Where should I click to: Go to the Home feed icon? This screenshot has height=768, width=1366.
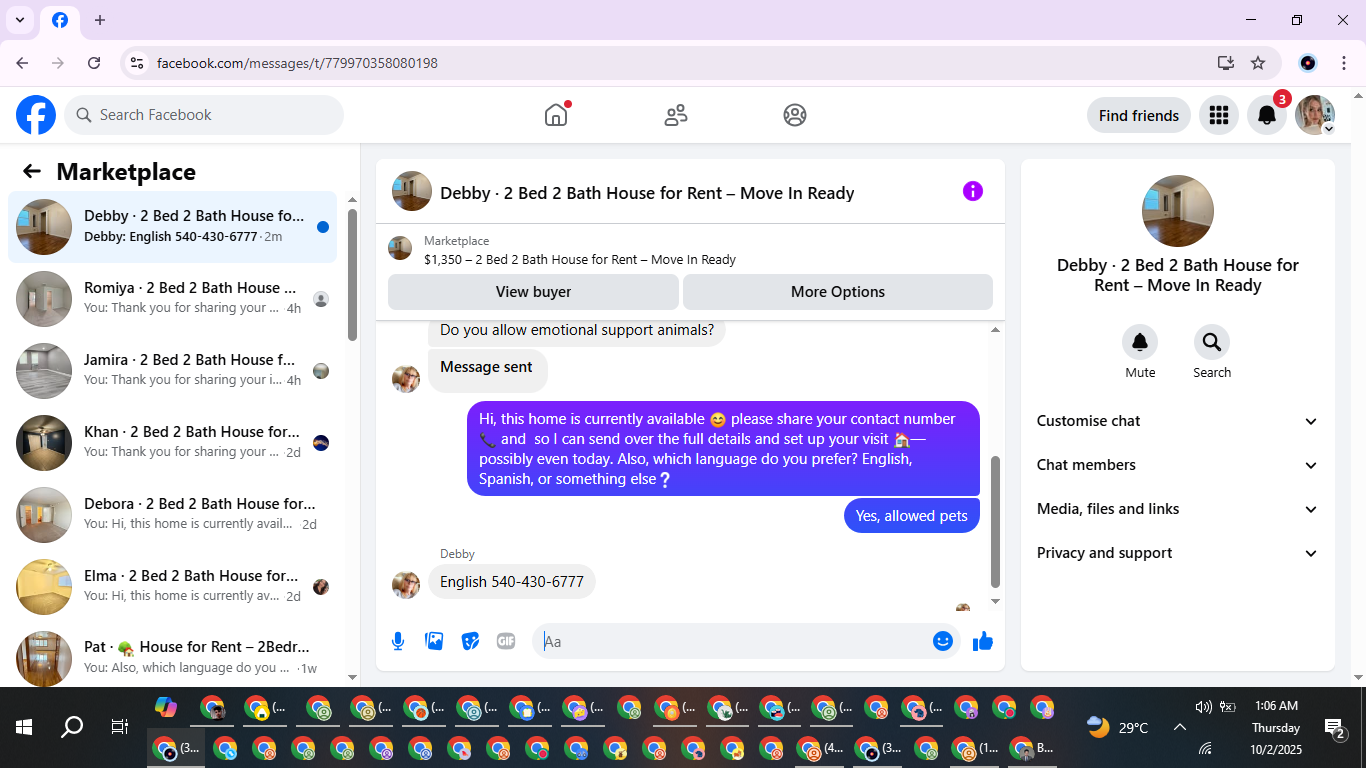(556, 115)
